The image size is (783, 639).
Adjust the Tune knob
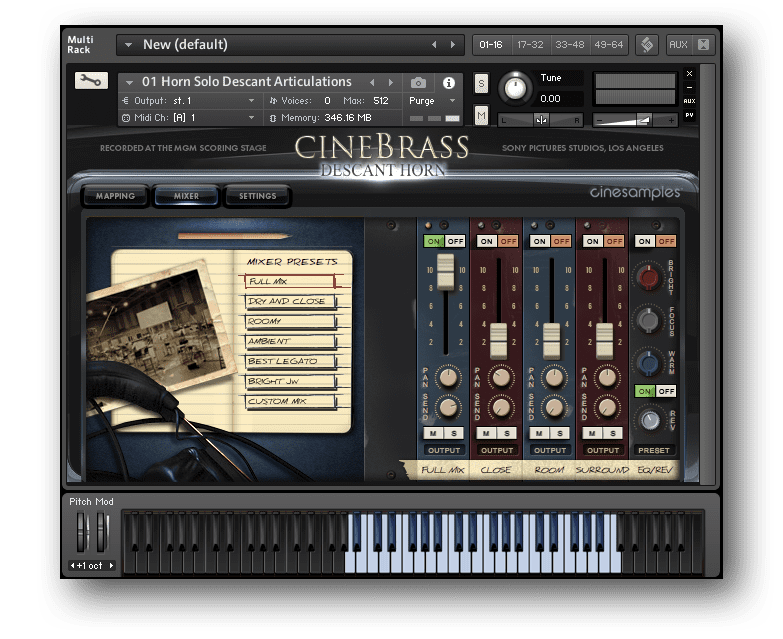point(515,88)
